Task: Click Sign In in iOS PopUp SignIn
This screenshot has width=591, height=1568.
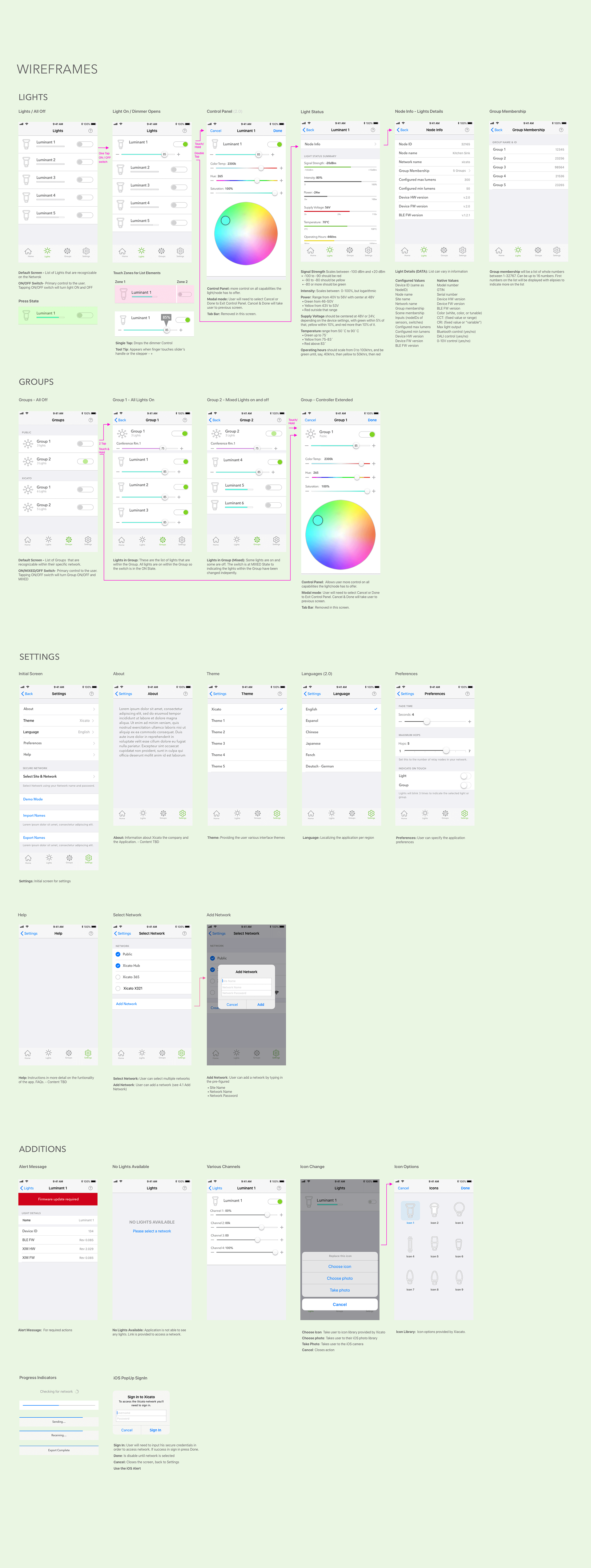Action: (x=156, y=1430)
